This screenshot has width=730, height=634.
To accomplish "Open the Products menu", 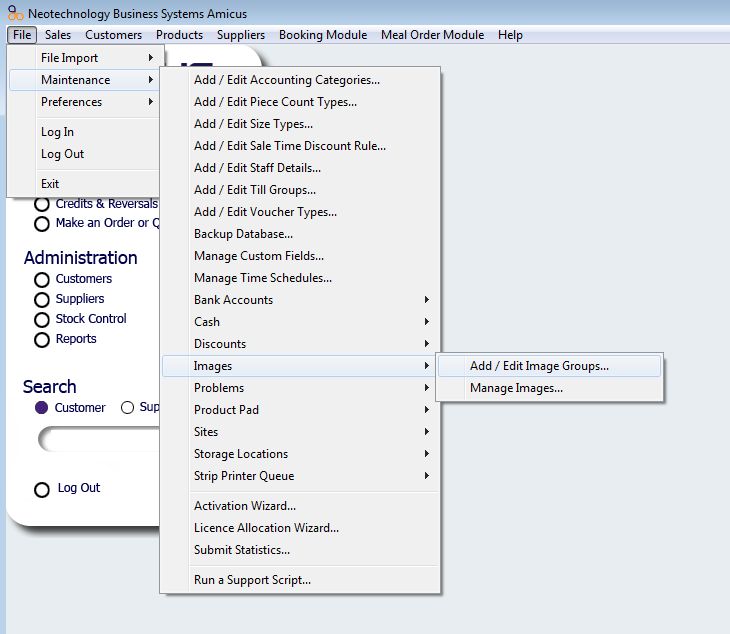I will pos(179,35).
